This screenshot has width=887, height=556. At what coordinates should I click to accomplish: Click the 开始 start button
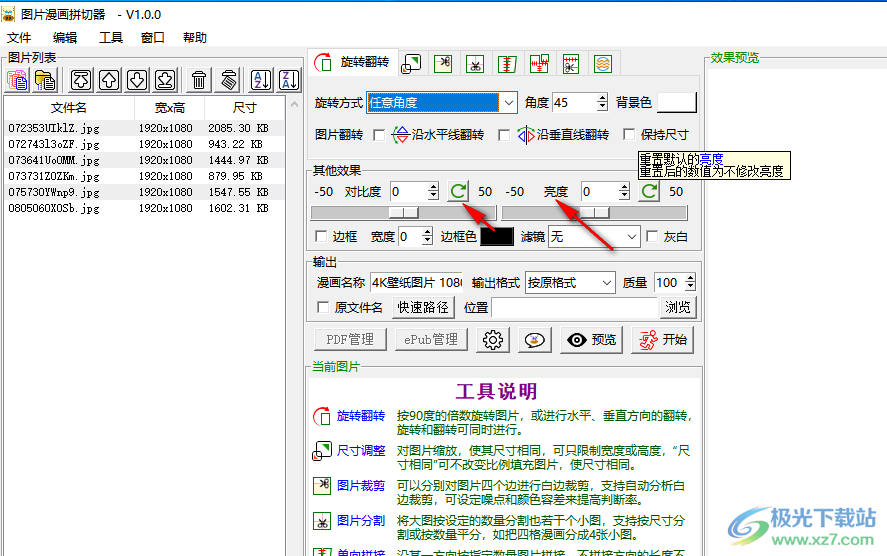(662, 340)
